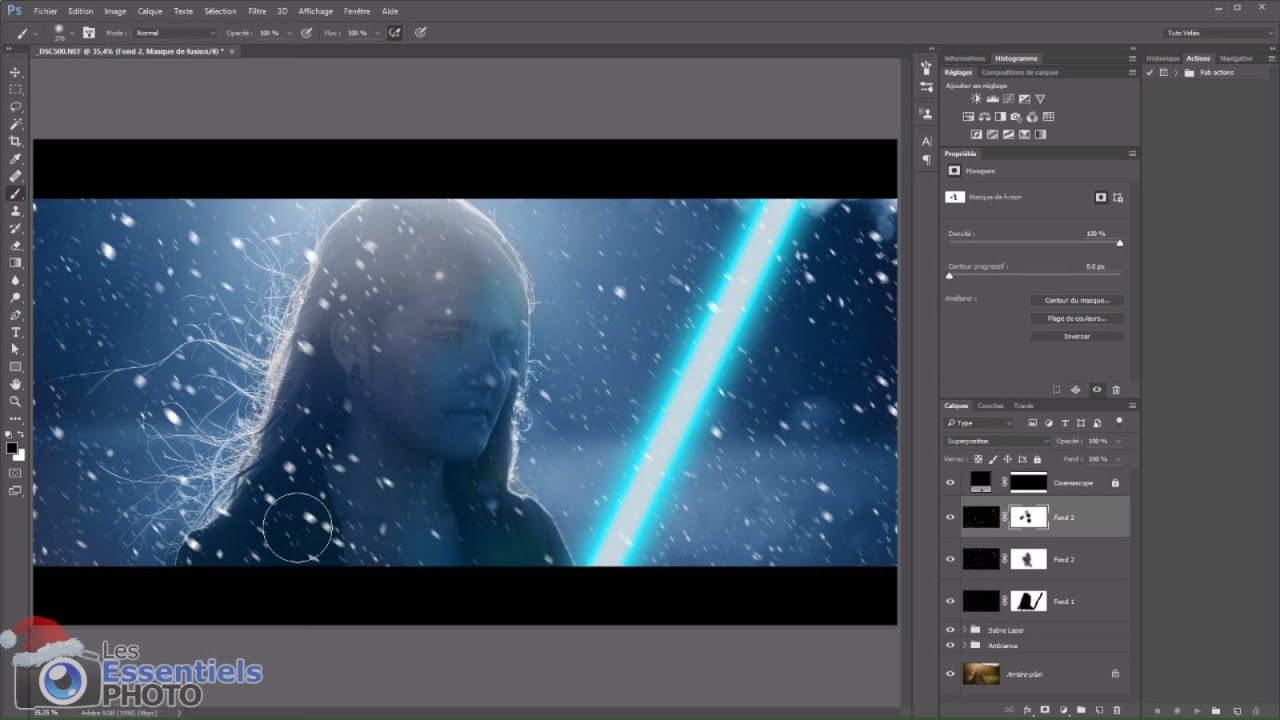The width and height of the screenshot is (1280, 720).
Task: Open the brush settings panel icon
Action: 88,33
